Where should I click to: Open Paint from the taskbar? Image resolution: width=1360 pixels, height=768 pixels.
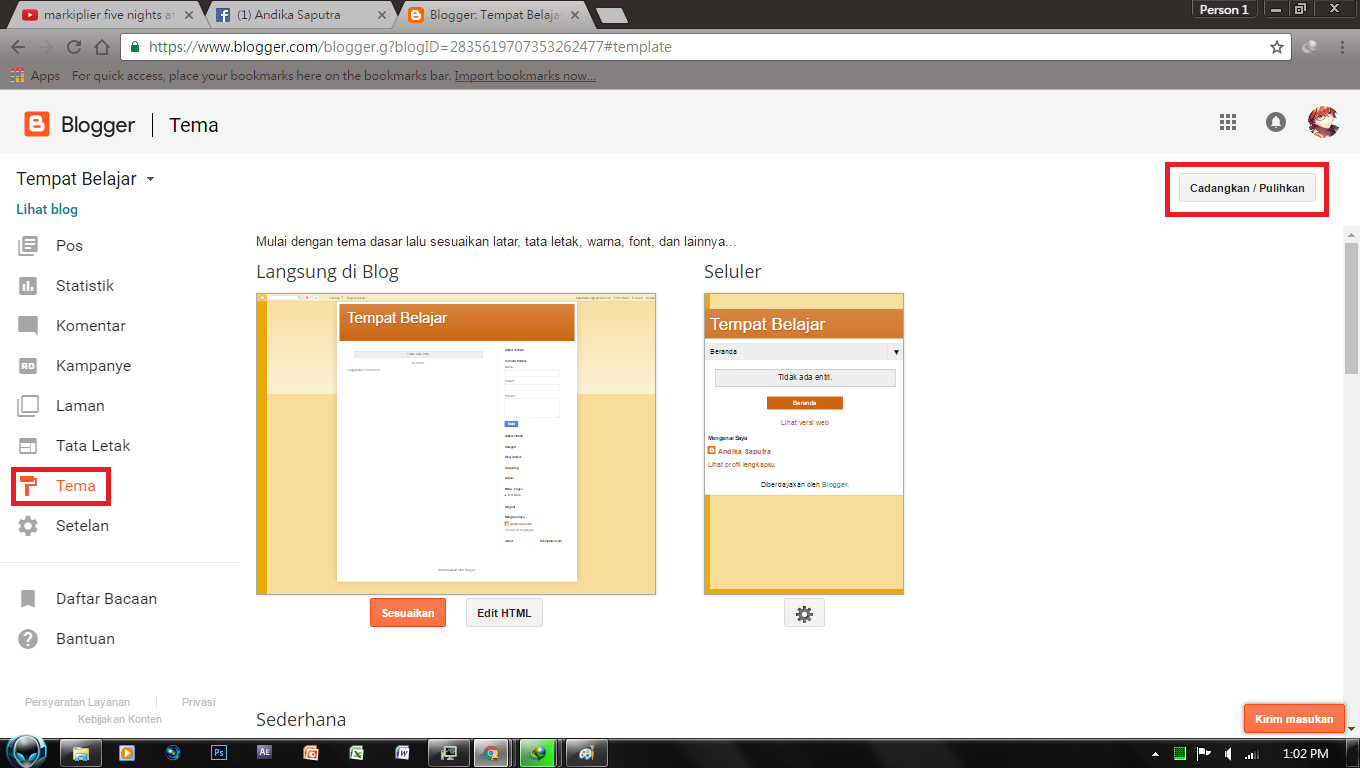pos(587,753)
